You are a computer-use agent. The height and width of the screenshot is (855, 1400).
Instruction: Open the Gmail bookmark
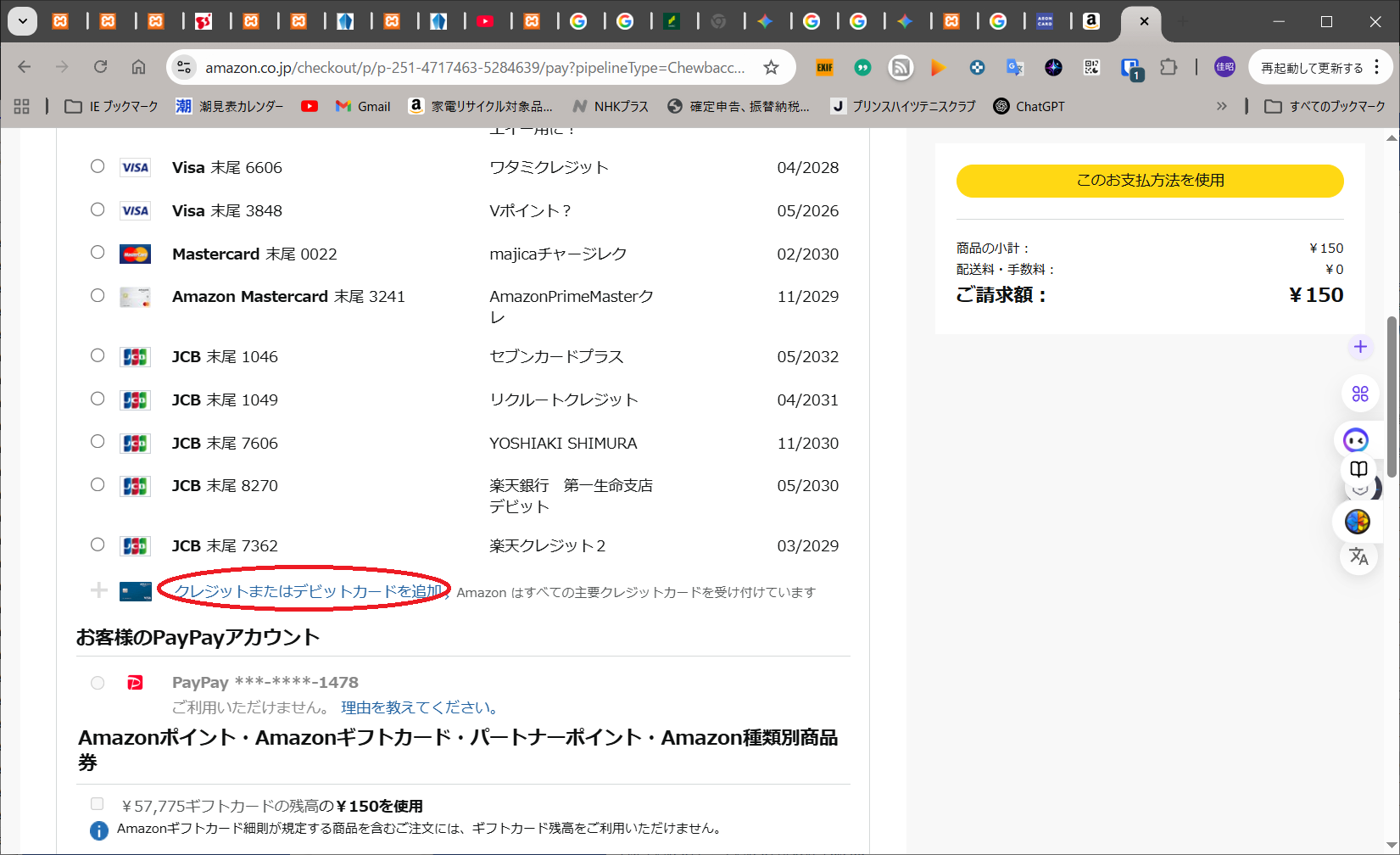click(x=363, y=106)
